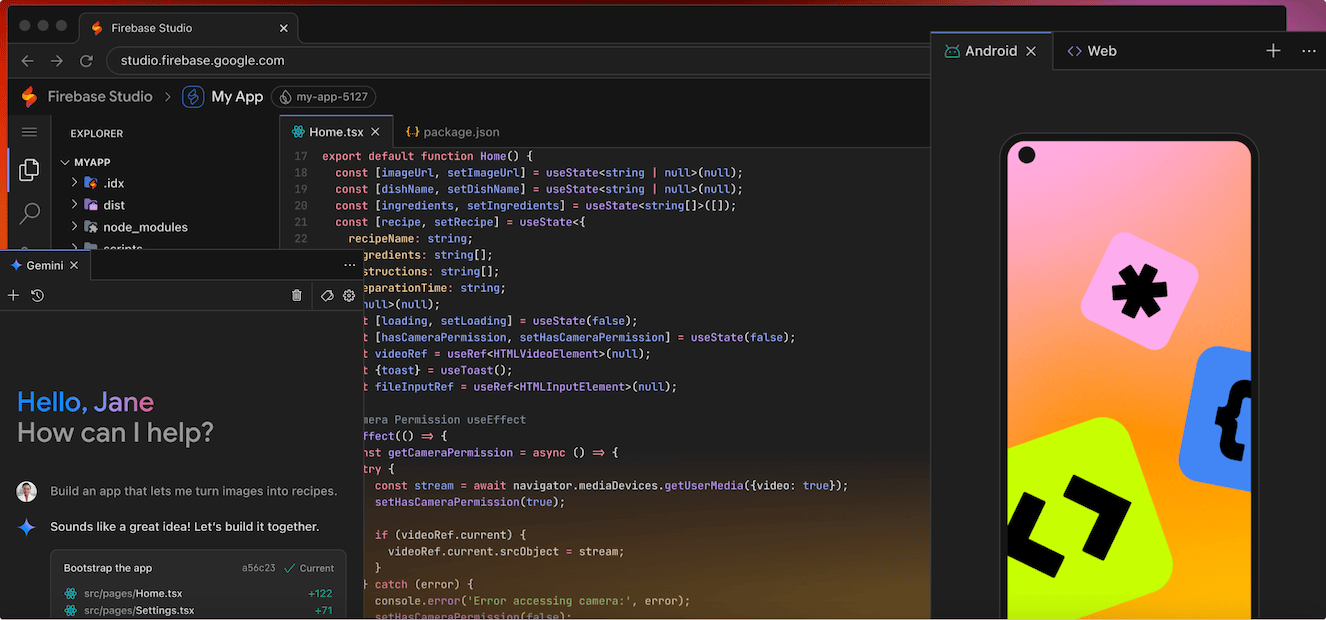The width and height of the screenshot is (1326, 620).
Task: Click the Firebase Studio favicon in browser tab
Action: 97,28
